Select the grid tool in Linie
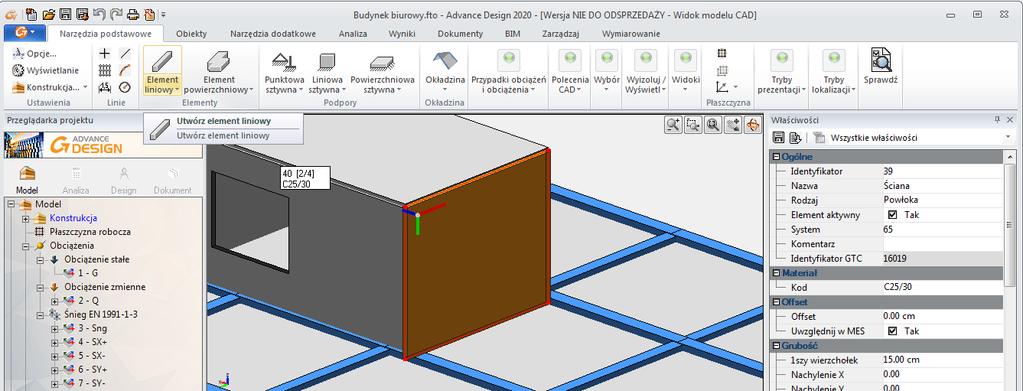This screenshot has width=1023, height=391. [x=104, y=70]
